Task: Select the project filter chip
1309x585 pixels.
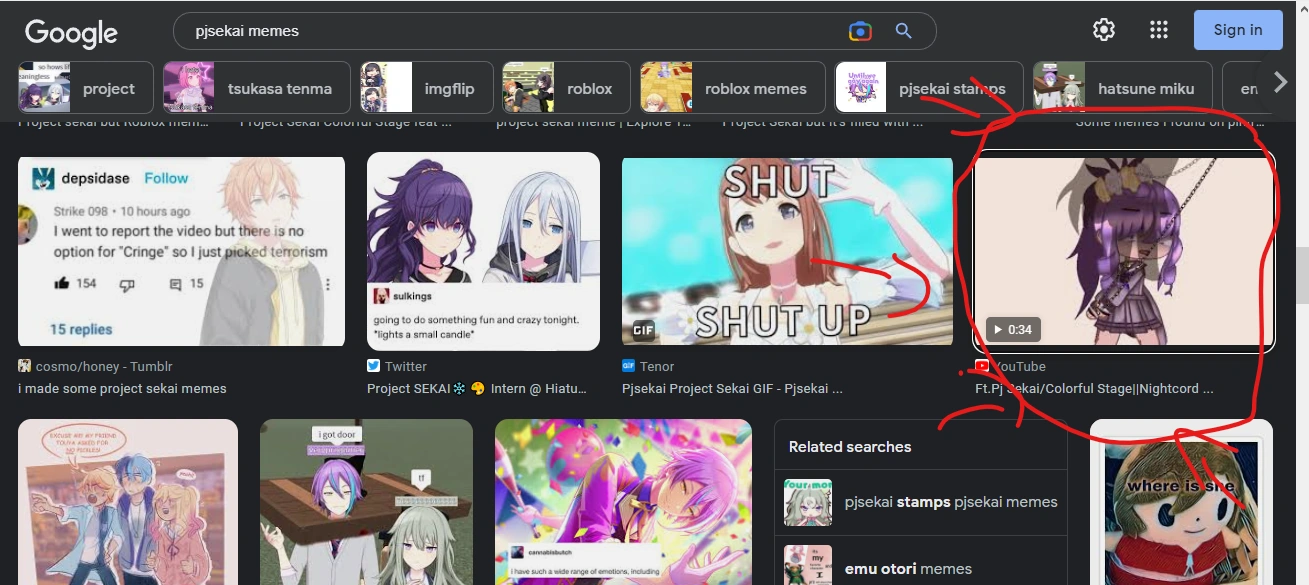Action: [86, 88]
